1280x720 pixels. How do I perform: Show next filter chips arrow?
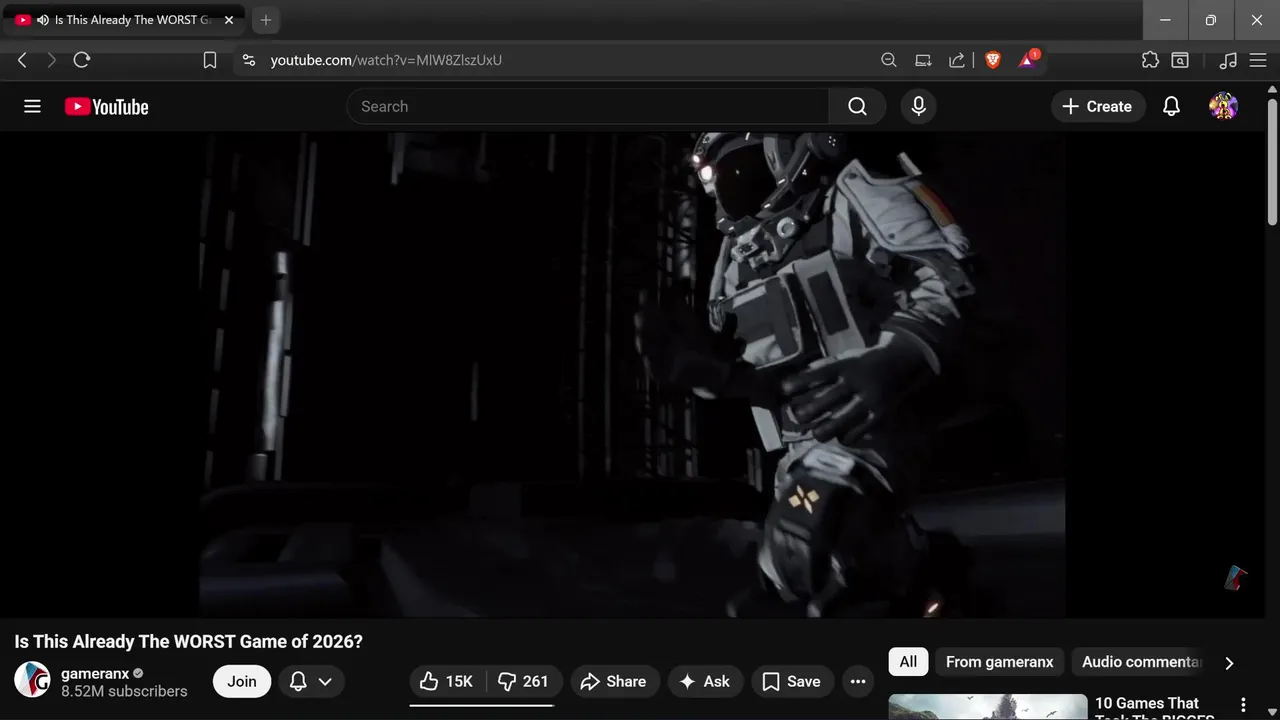1229,662
